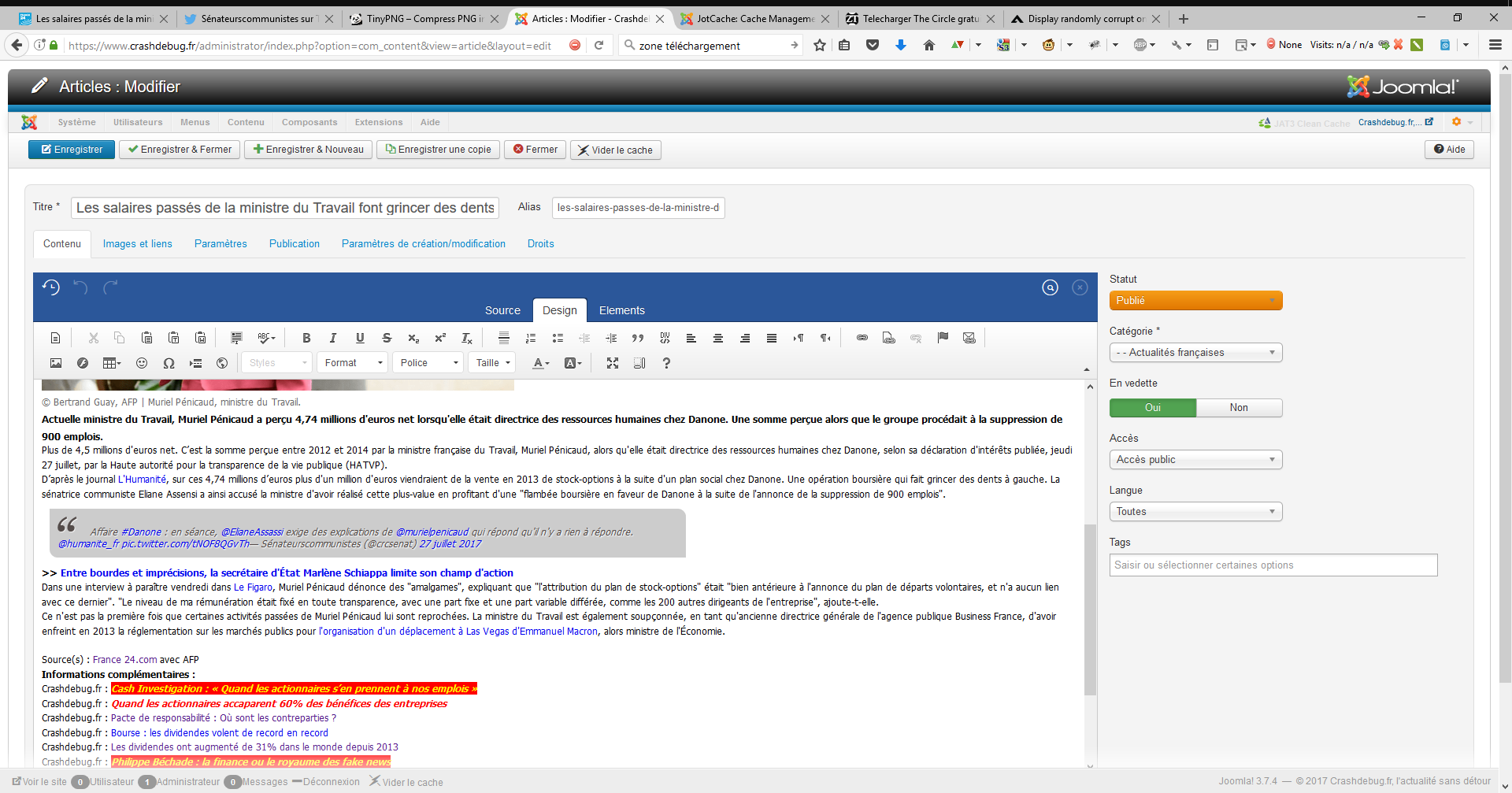Click Enregistrer & Fermer
Screen dimensions: 1512x793
(x=180, y=150)
